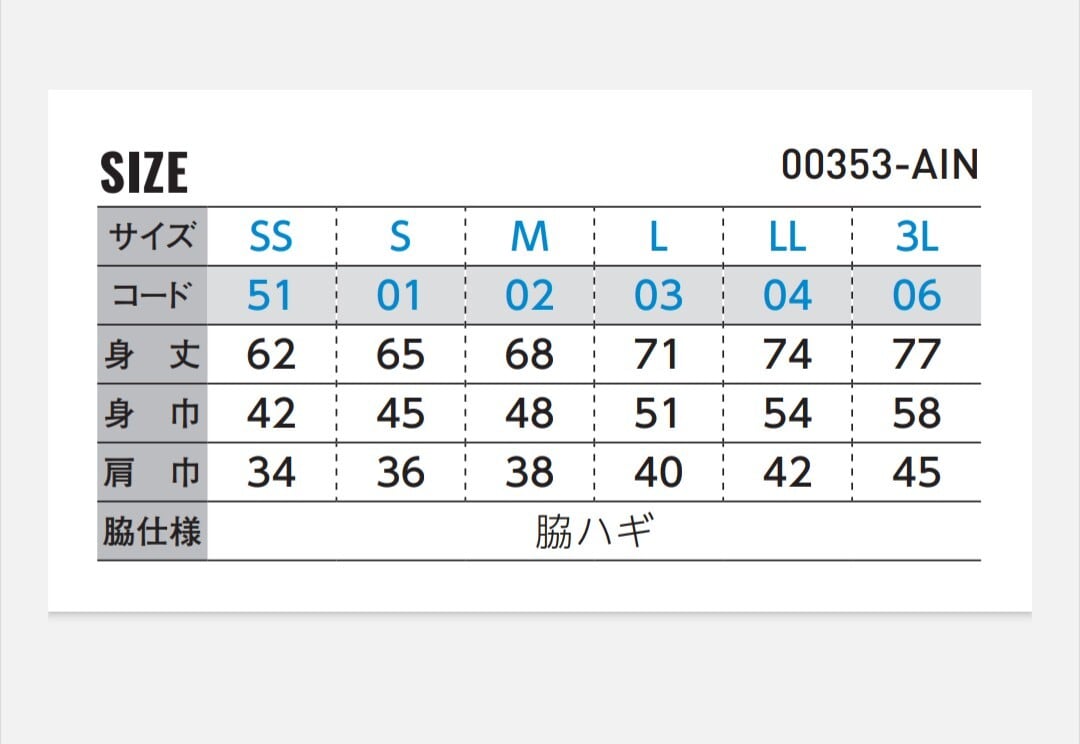The image size is (1080, 744).
Task: Select the M size column header
Action: pyautogui.click(x=529, y=237)
